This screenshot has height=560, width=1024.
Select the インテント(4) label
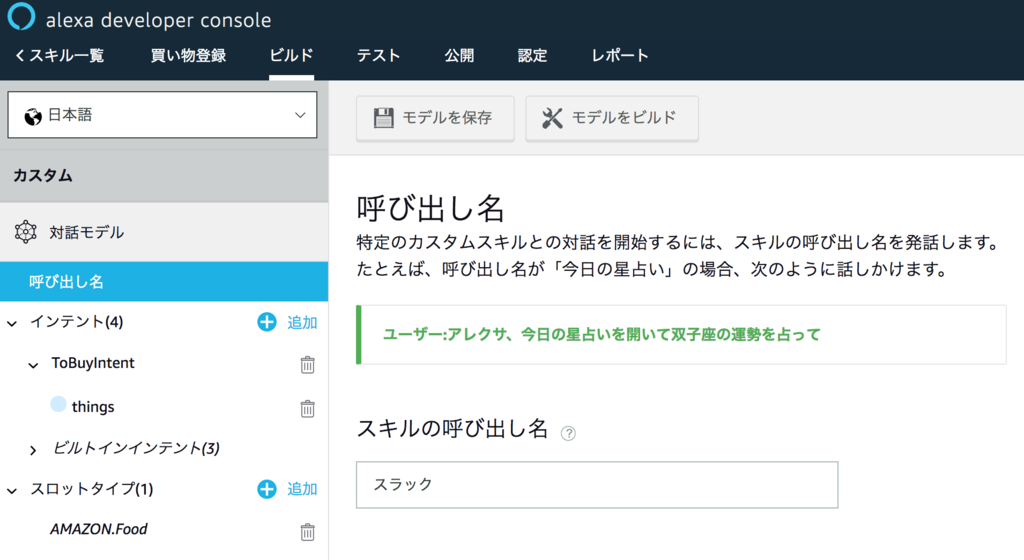(76, 322)
